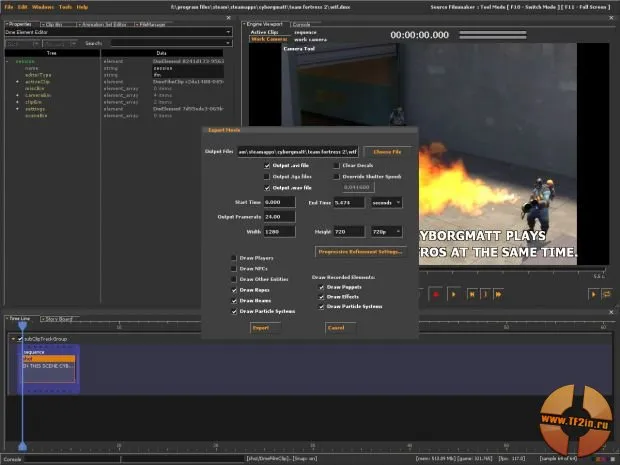Viewport: 620px width, 465px height.
Task: Toggle the subClipTrackGroup track checkbox
Action: click(19, 339)
